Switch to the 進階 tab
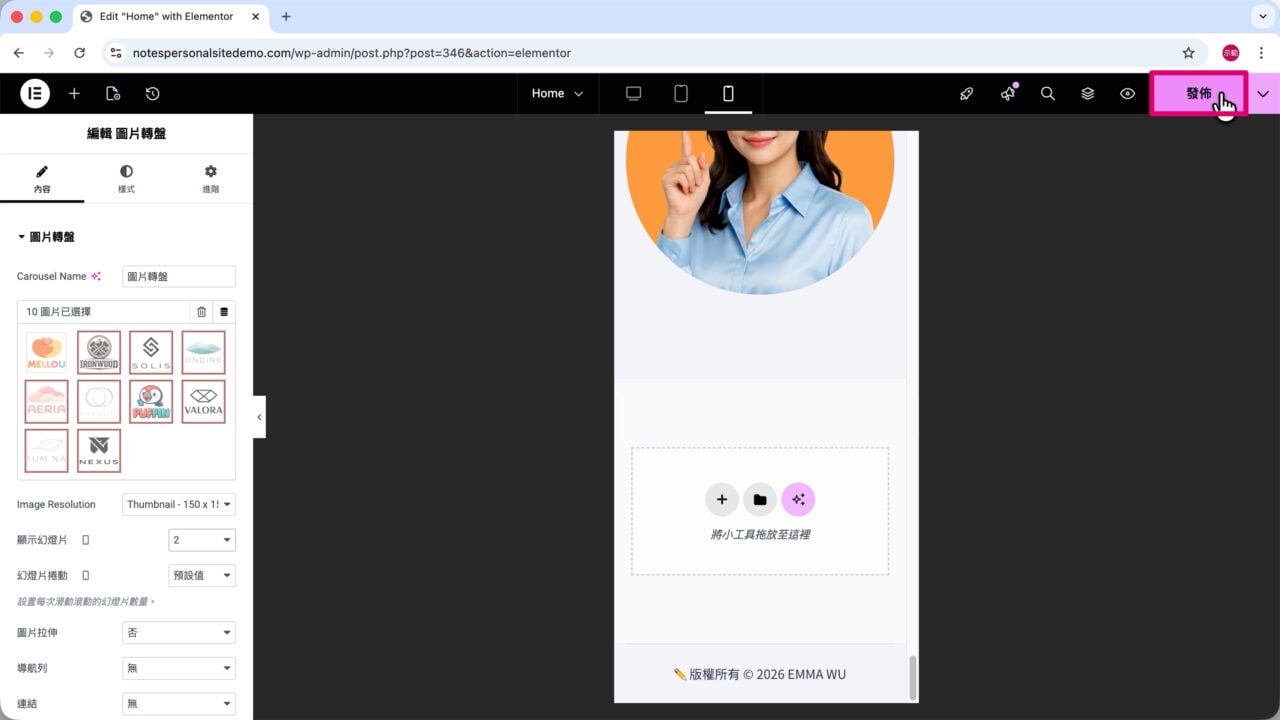1280x720 pixels. (210, 179)
